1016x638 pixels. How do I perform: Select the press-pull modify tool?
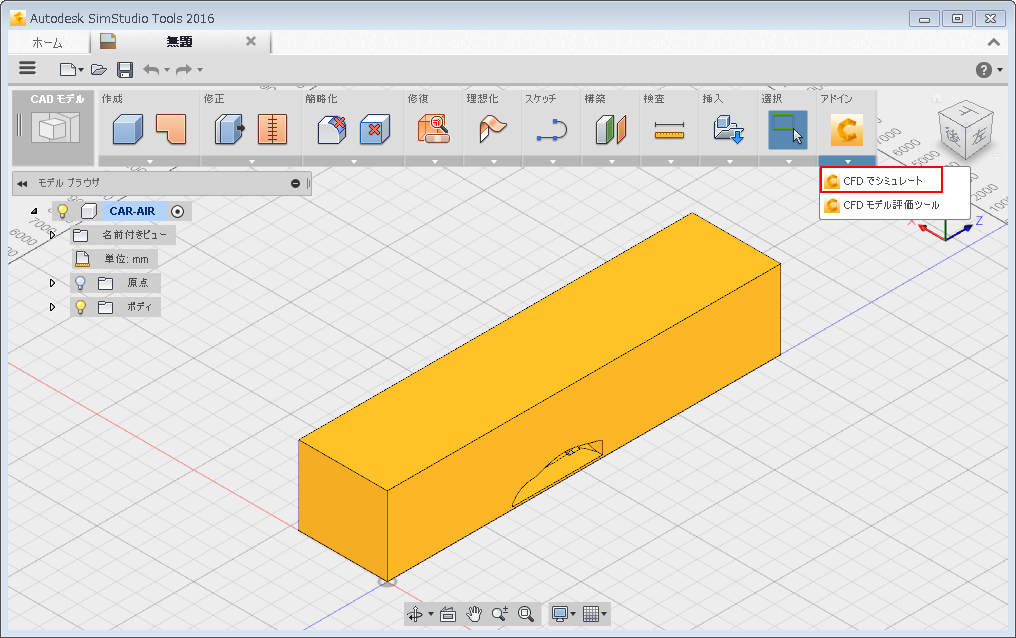click(x=230, y=129)
